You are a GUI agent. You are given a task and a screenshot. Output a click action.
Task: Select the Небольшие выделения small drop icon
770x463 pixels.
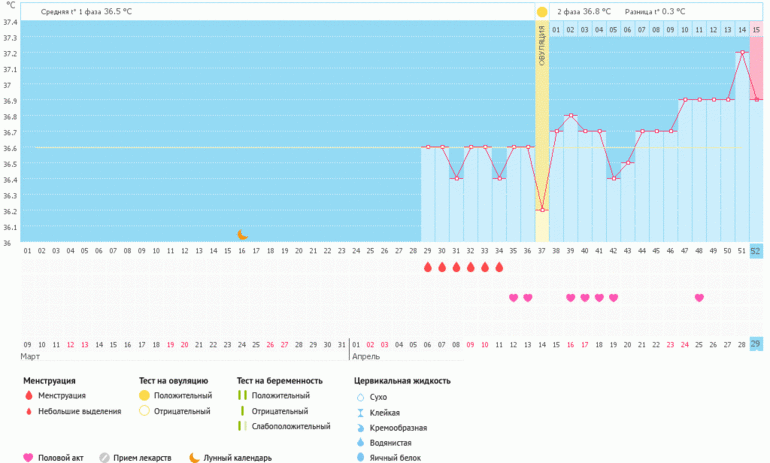28,411
